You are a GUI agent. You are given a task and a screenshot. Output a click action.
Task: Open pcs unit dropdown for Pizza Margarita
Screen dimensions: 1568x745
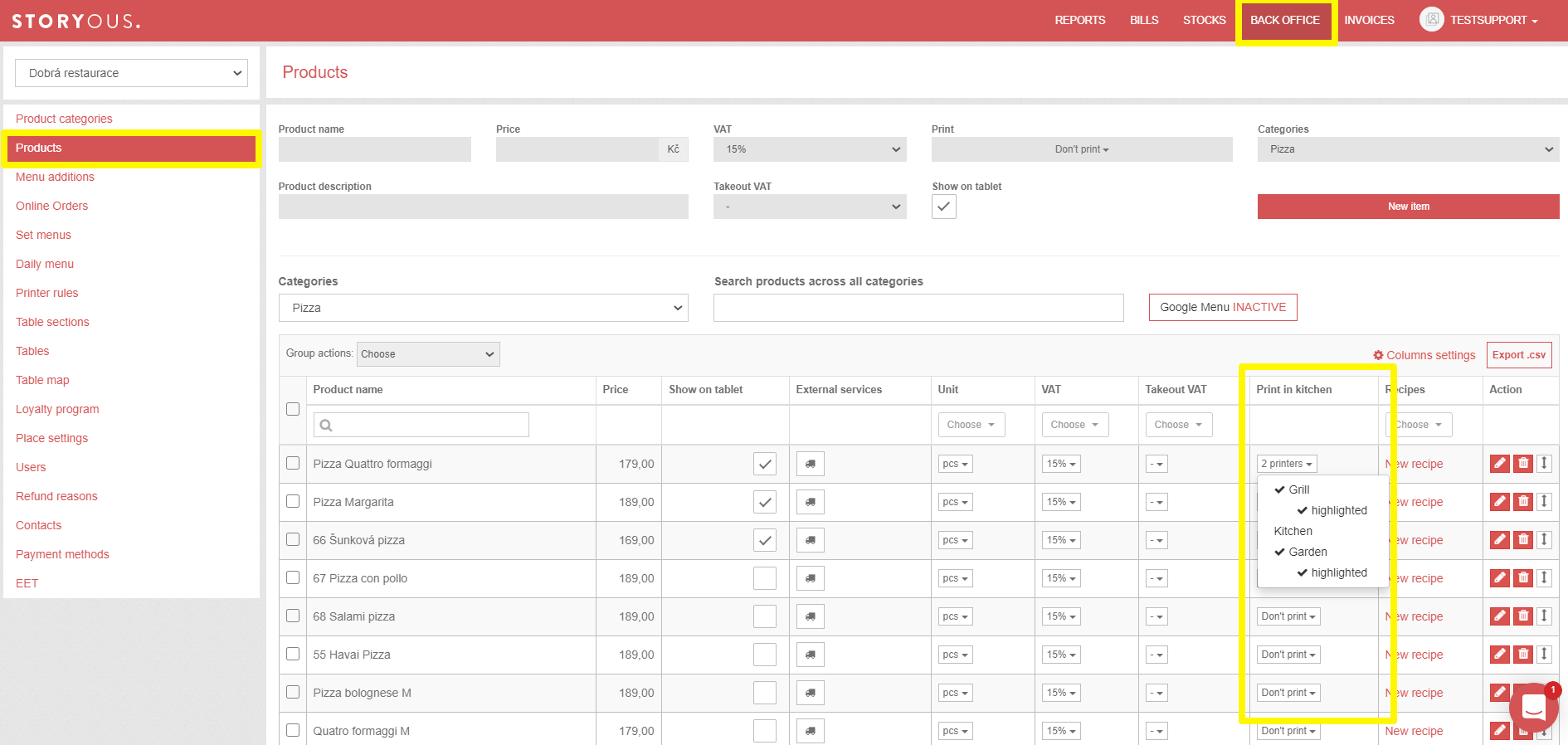[956, 502]
